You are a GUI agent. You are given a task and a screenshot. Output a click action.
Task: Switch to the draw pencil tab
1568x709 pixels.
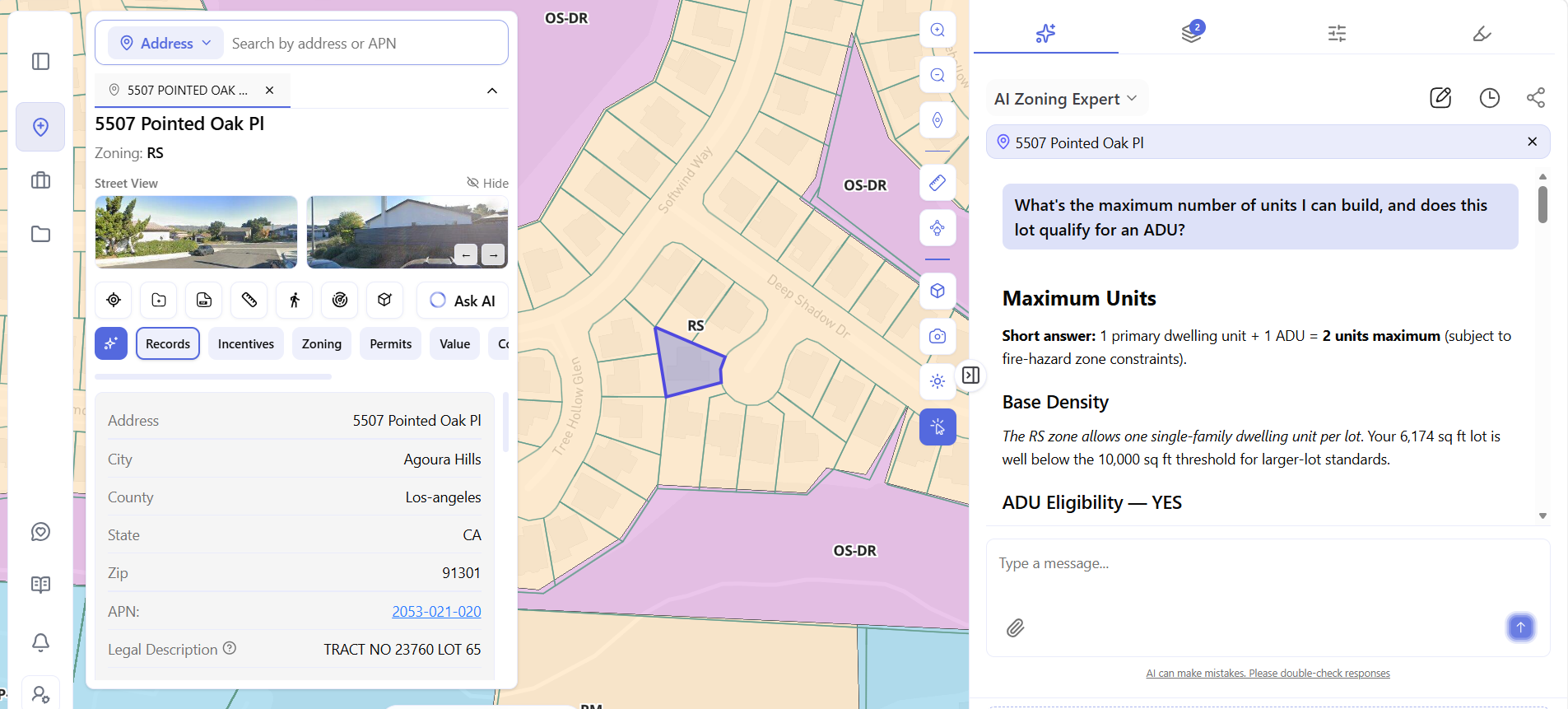[x=1482, y=34]
